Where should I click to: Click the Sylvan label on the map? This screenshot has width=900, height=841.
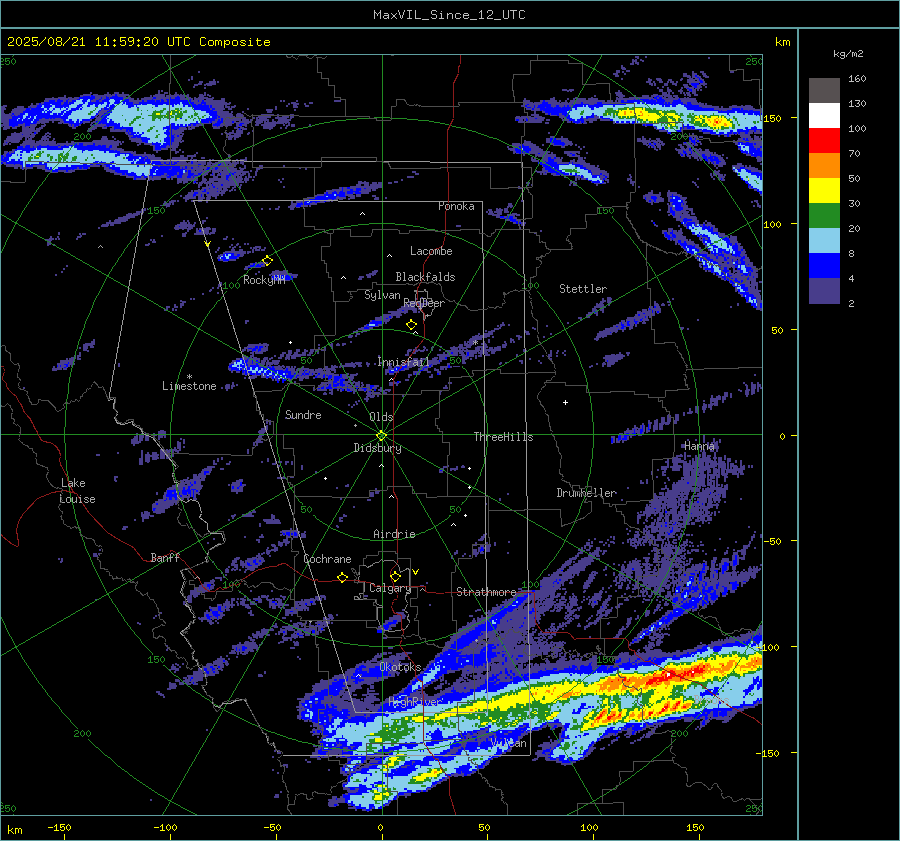[382, 295]
